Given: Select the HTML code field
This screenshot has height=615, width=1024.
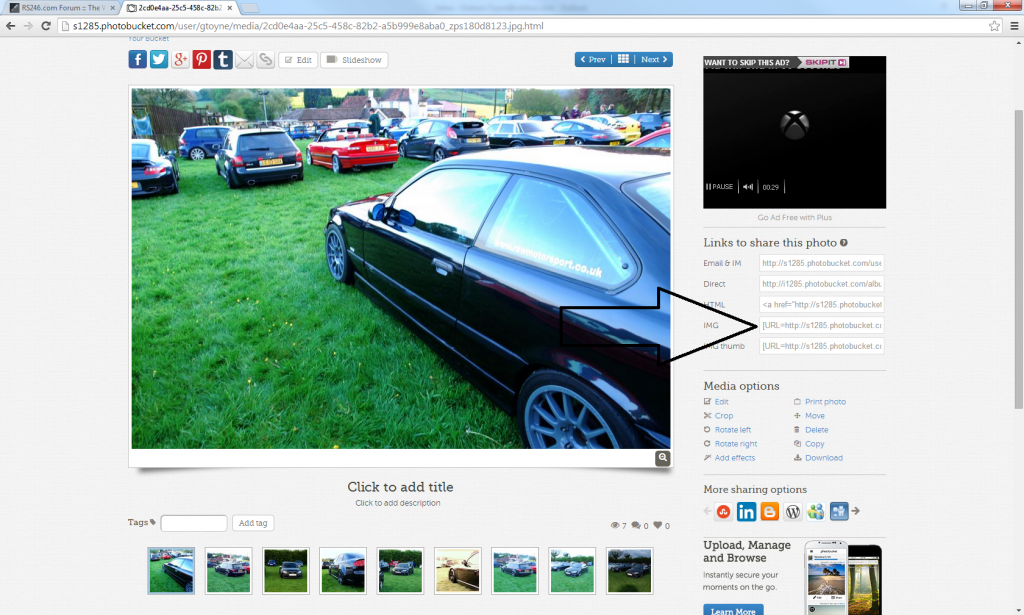Looking at the screenshot, I should click(x=822, y=304).
